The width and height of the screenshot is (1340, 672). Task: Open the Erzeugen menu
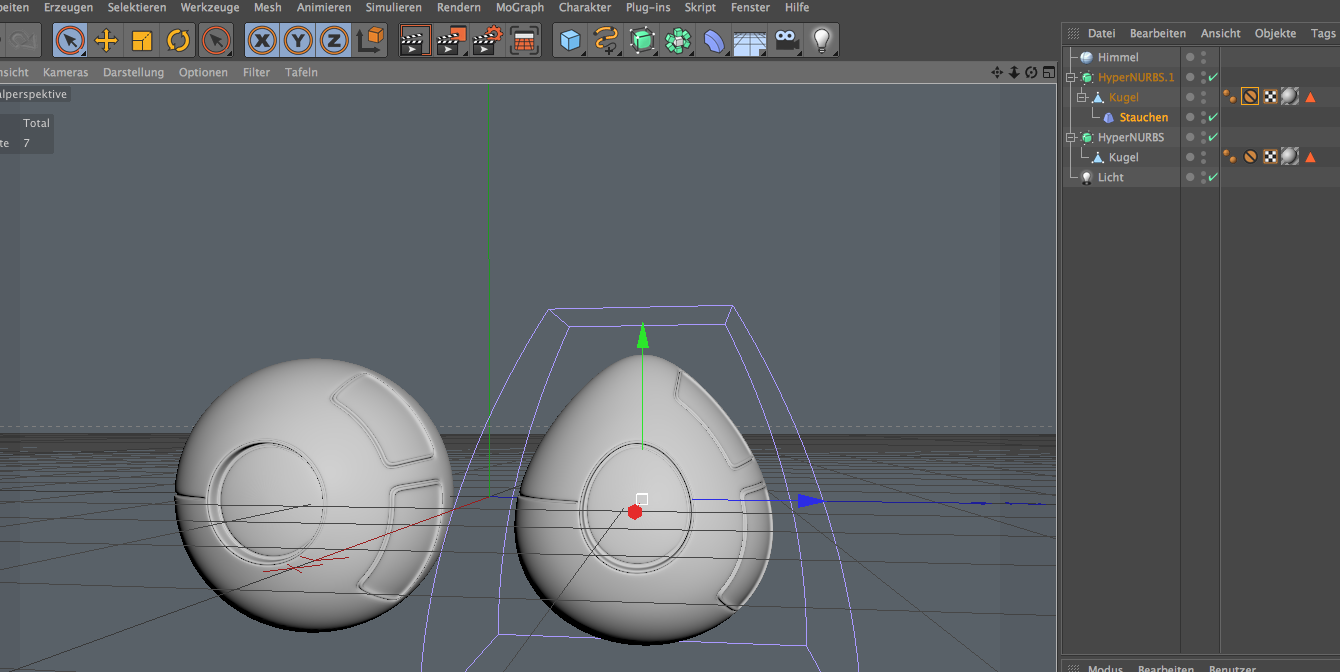(68, 7)
